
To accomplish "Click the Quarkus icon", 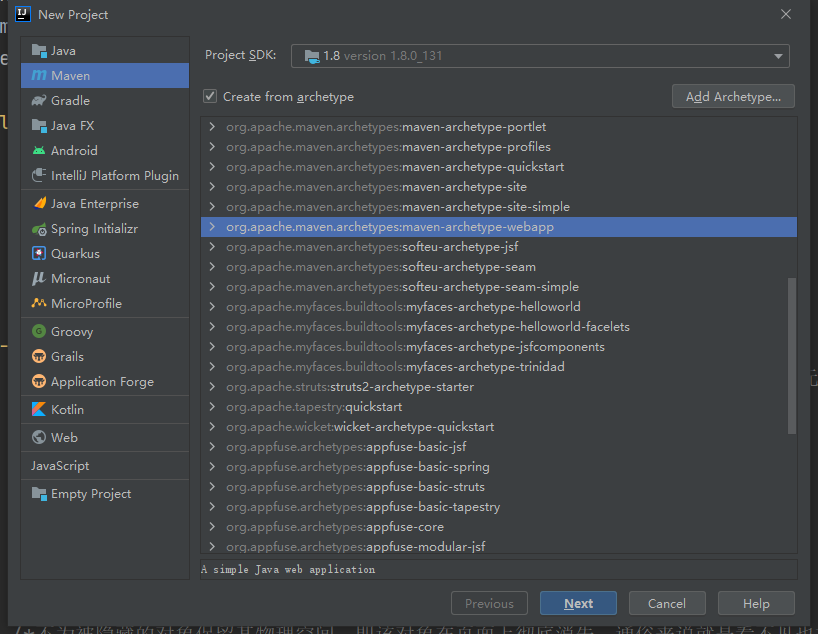I will point(39,254).
